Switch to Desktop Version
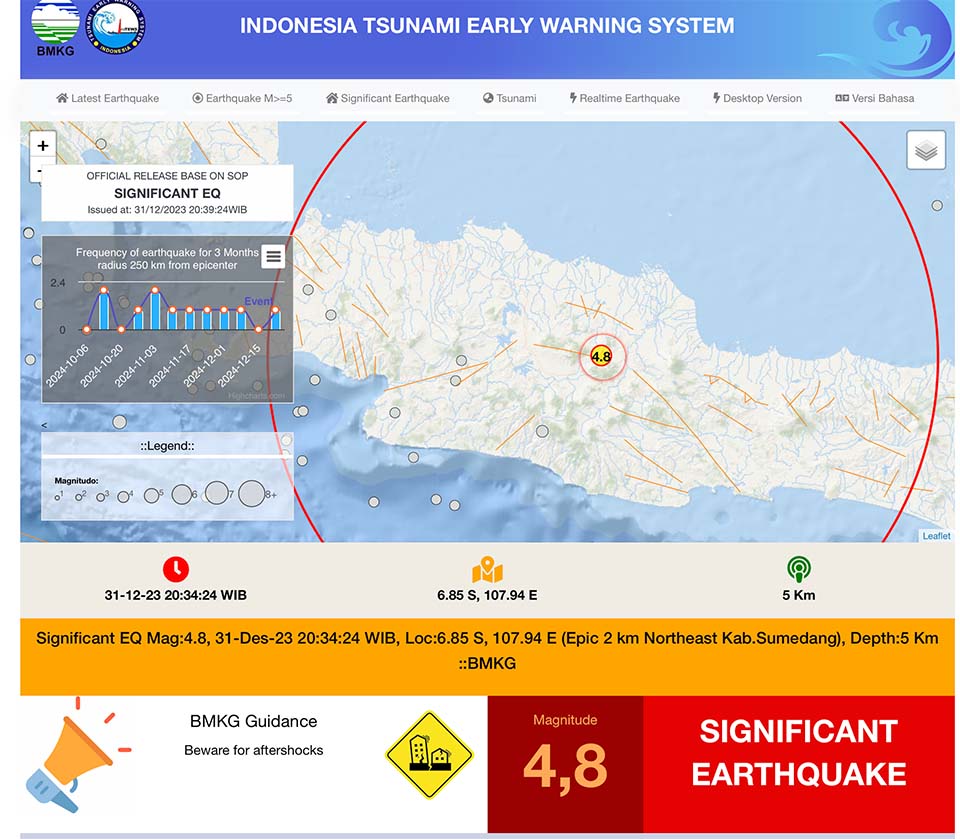This screenshot has width=960, height=839. click(x=757, y=98)
